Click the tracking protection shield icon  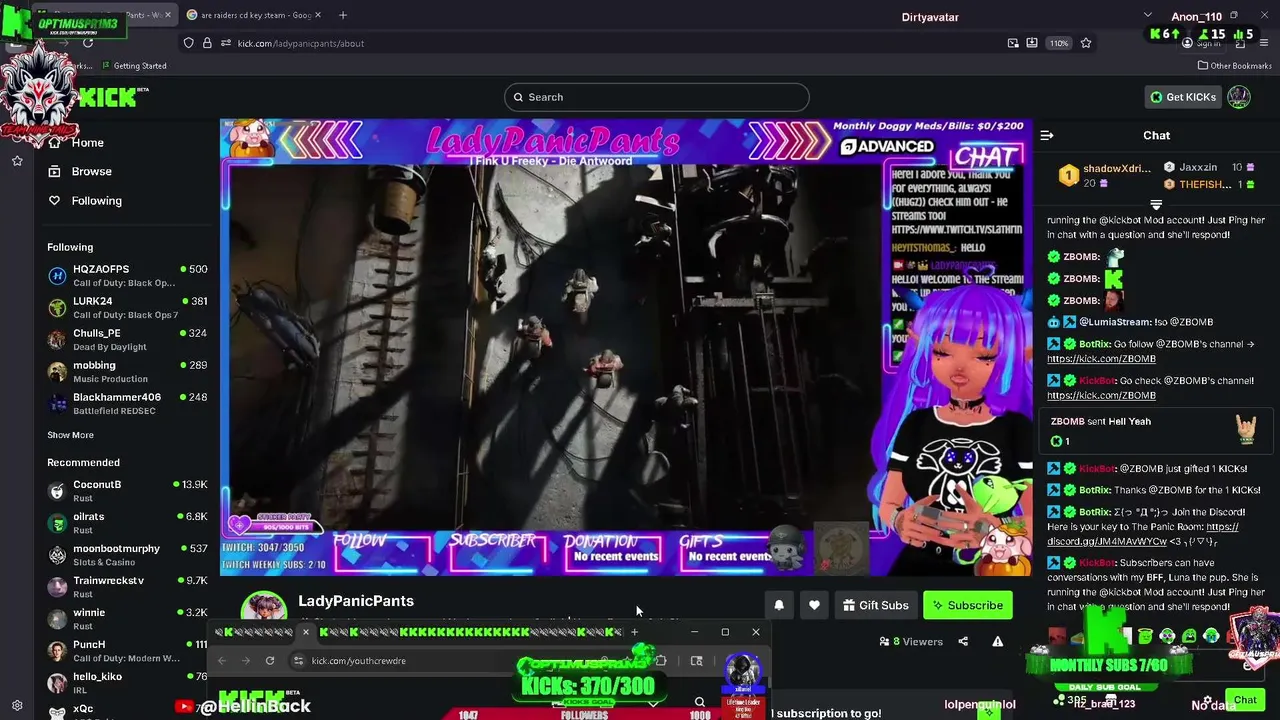(188, 43)
